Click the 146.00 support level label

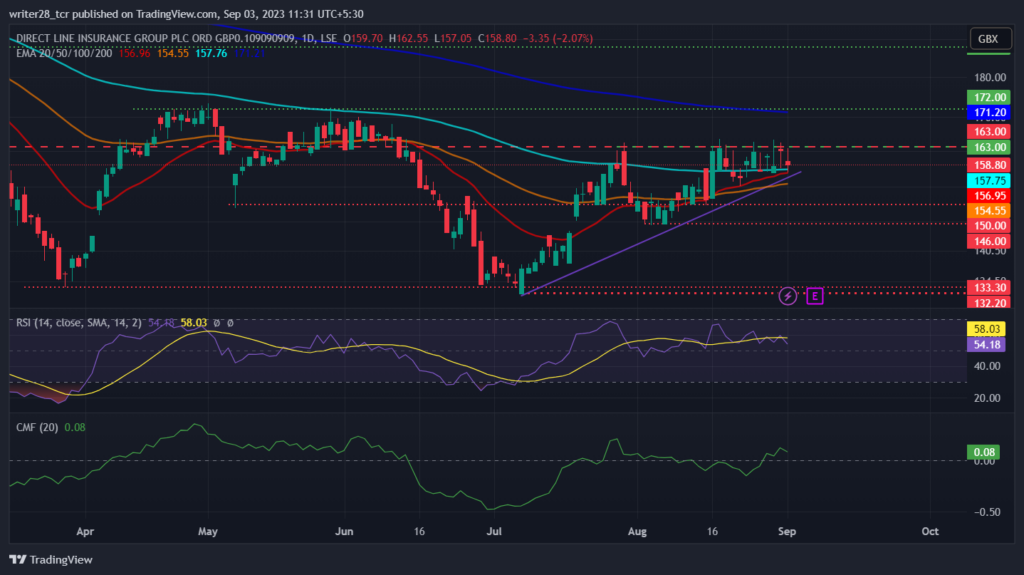click(x=989, y=241)
